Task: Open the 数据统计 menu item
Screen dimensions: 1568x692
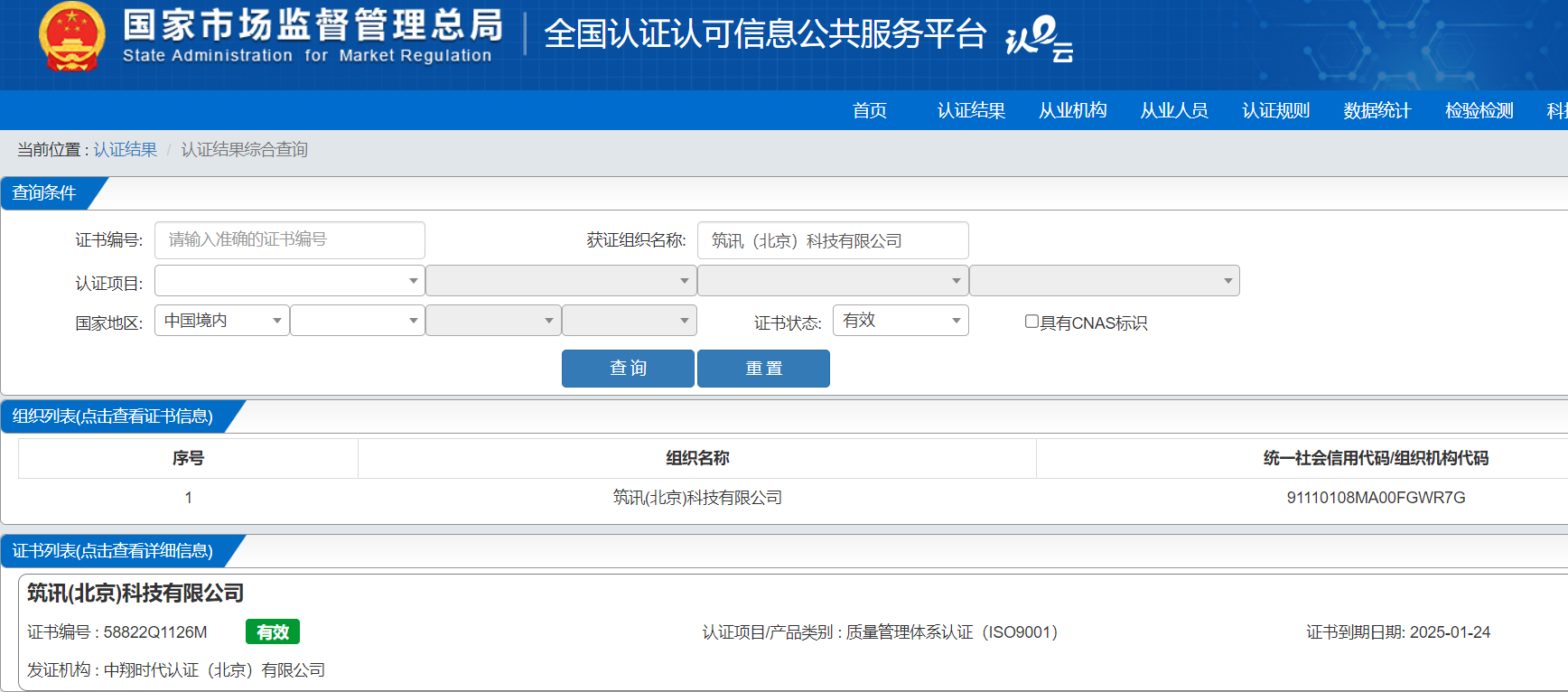Action: coord(1377,110)
